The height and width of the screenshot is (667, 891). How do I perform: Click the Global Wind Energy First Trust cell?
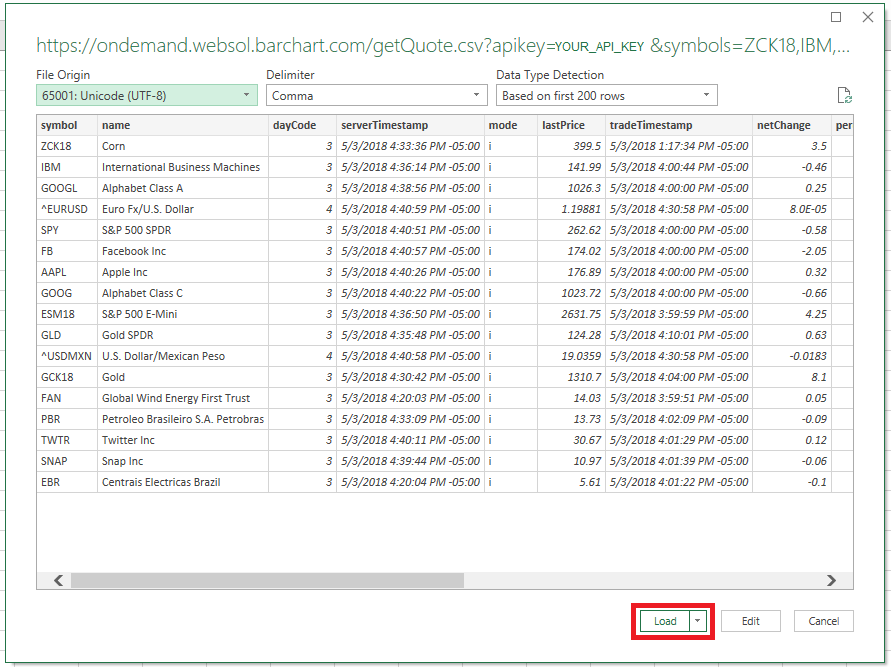coord(182,398)
